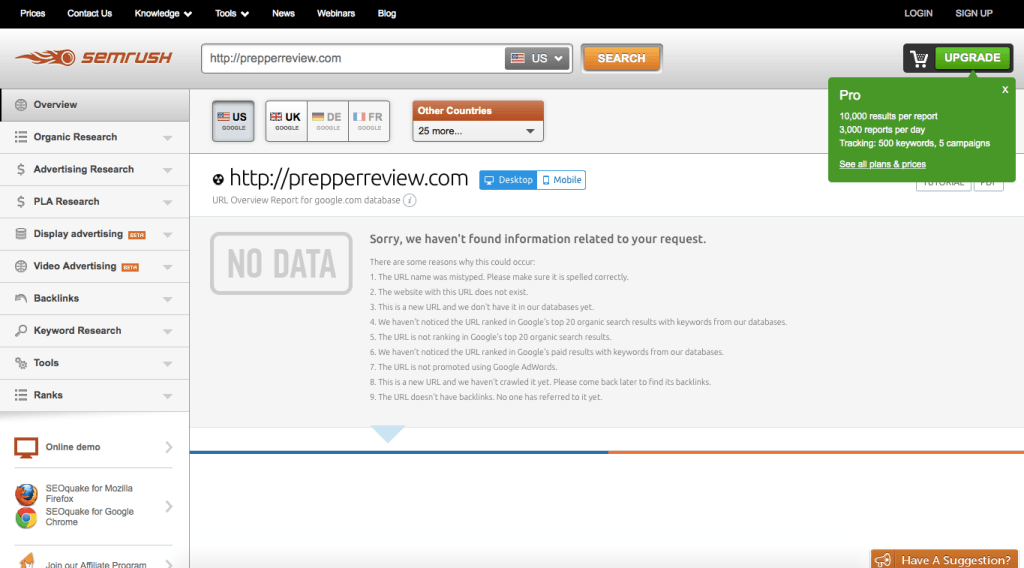
Task: Expand the Display advertising section arrow
Action: tap(168, 234)
